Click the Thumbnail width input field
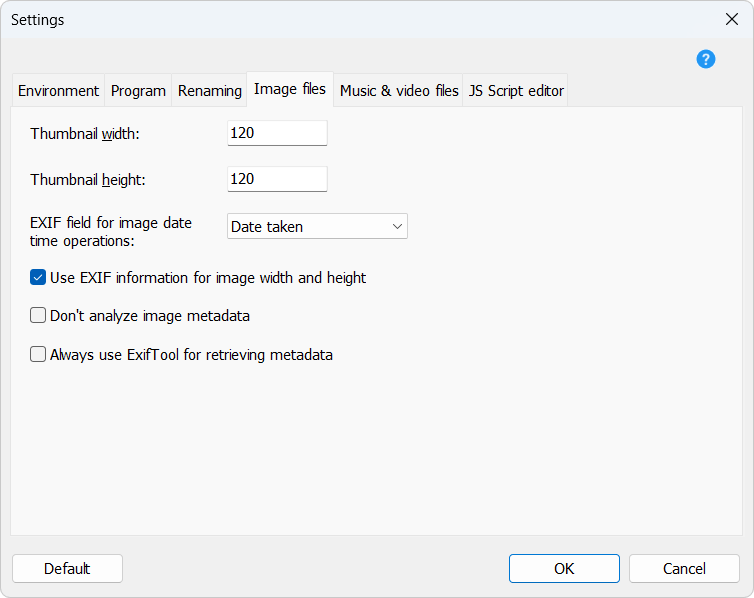This screenshot has height=598, width=754. click(277, 133)
